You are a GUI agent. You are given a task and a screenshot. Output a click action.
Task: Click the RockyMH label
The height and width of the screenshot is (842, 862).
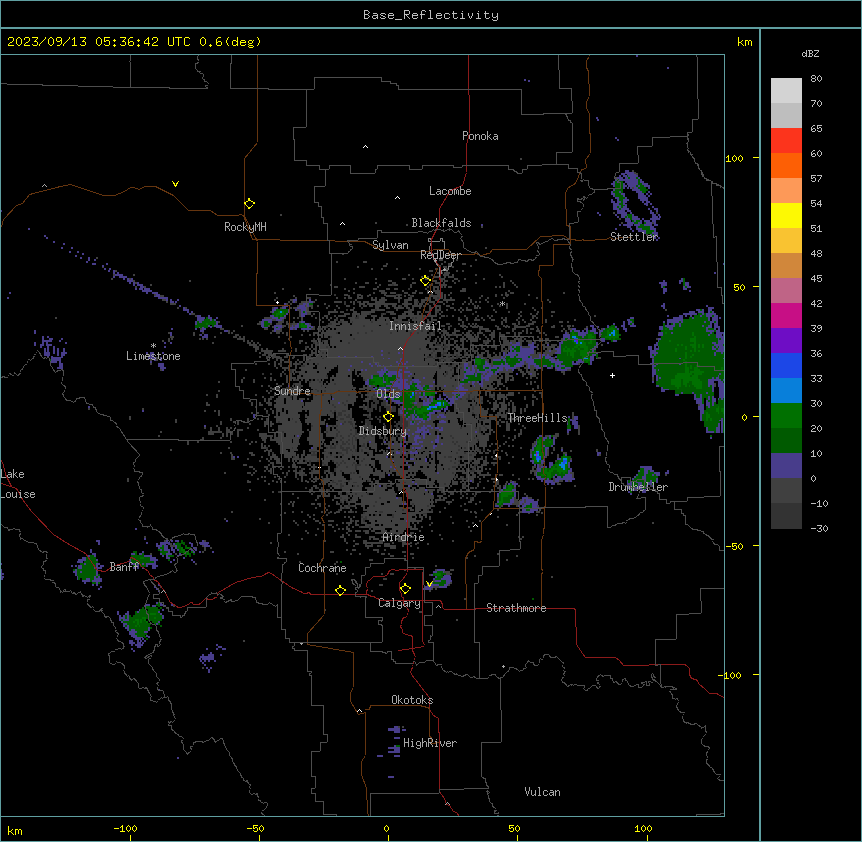245,227
